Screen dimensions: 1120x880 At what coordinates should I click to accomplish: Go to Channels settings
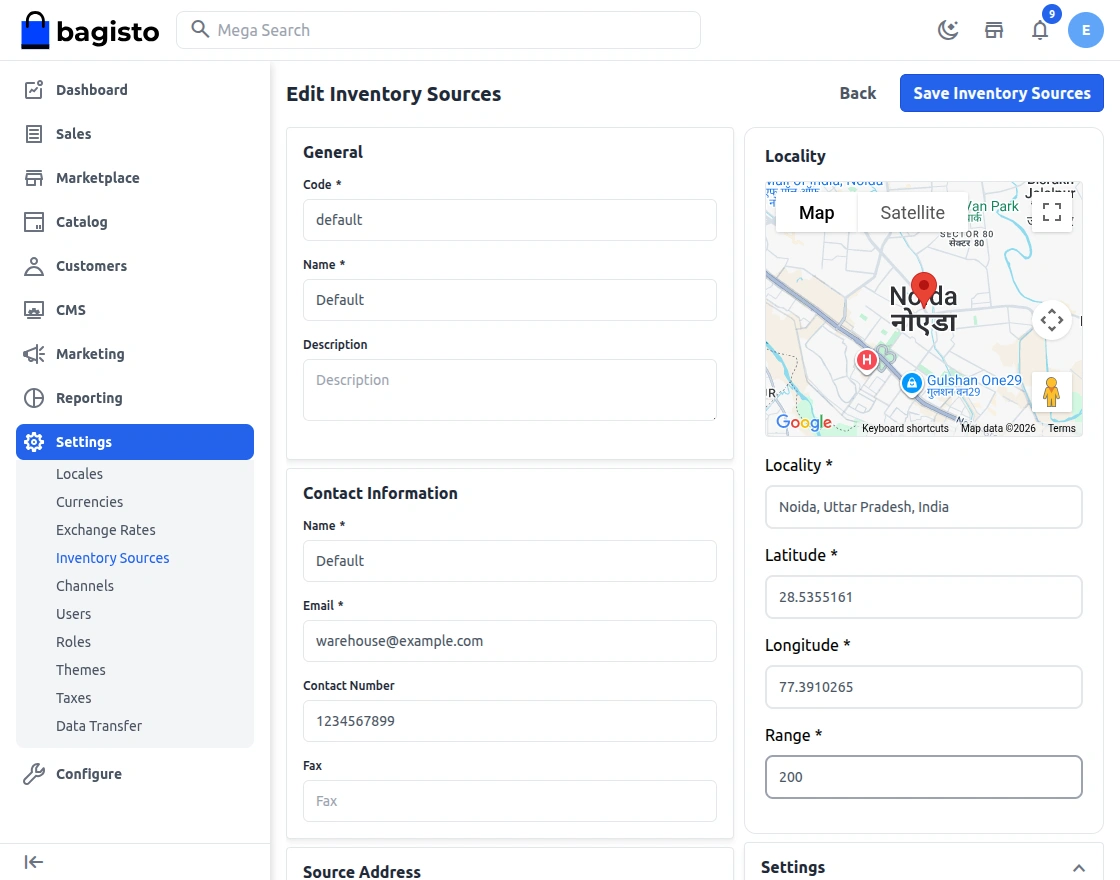(x=85, y=586)
